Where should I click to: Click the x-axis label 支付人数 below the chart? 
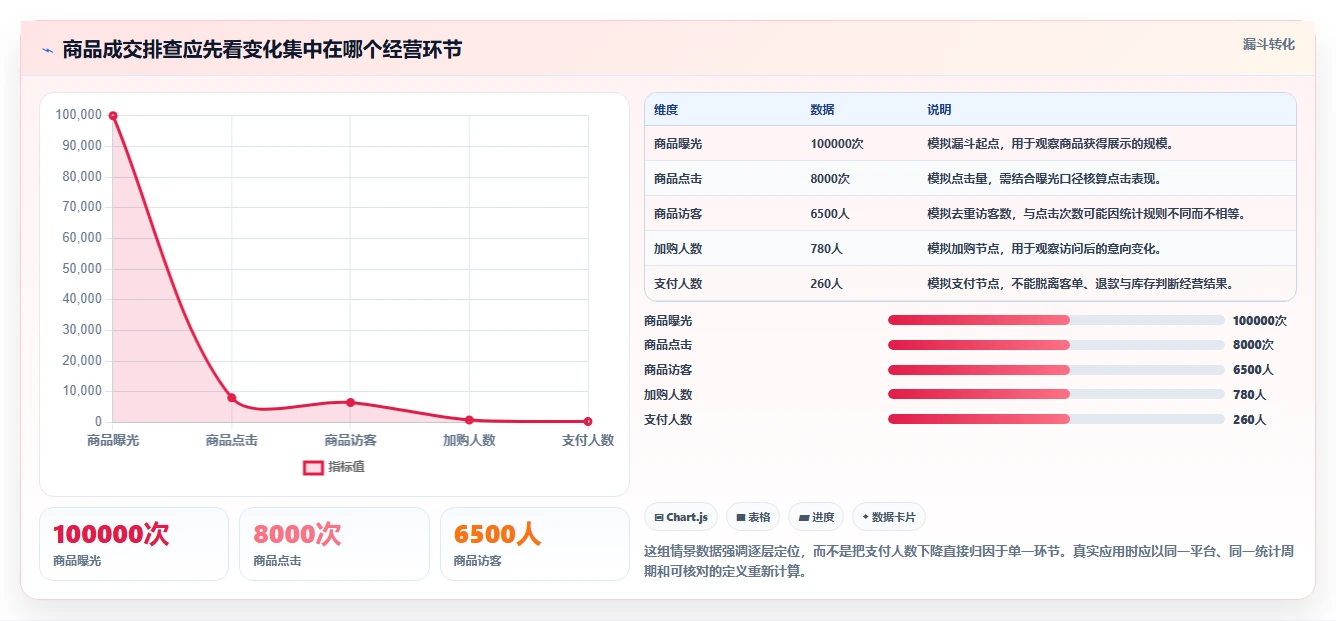[x=588, y=440]
